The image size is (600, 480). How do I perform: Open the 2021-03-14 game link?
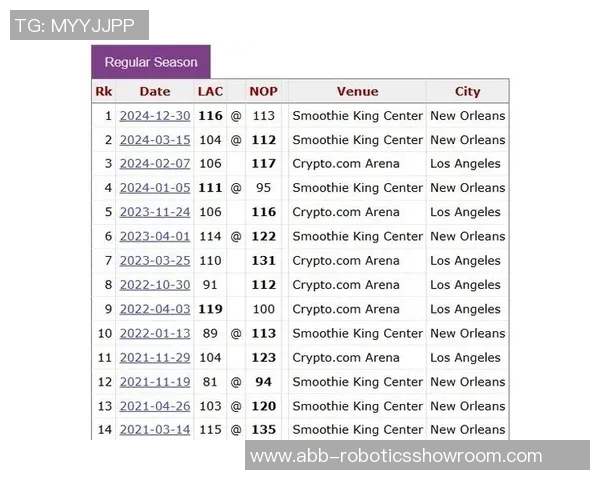(x=154, y=430)
